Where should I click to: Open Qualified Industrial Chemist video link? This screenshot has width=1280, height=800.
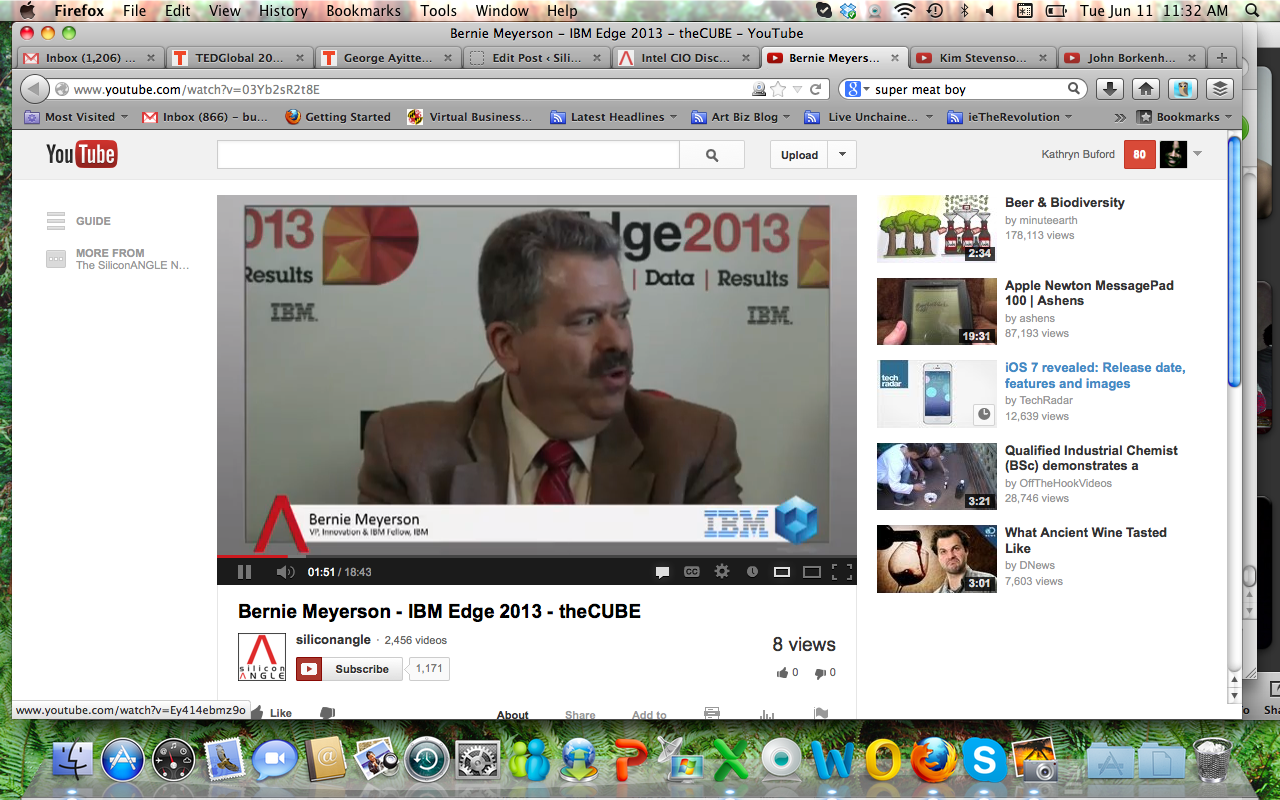click(1091, 458)
